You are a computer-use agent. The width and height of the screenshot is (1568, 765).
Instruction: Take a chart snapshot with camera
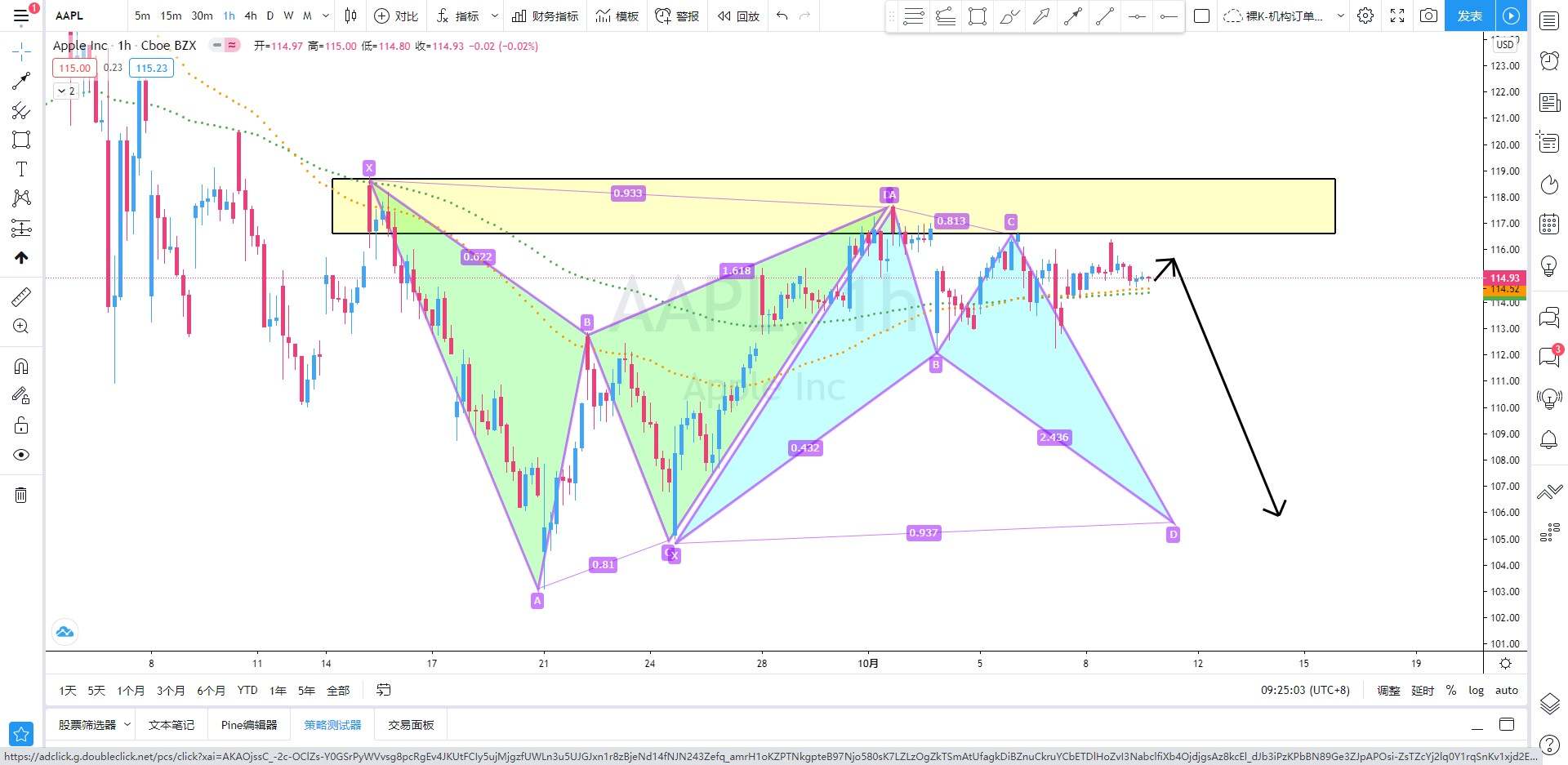[x=1428, y=16]
